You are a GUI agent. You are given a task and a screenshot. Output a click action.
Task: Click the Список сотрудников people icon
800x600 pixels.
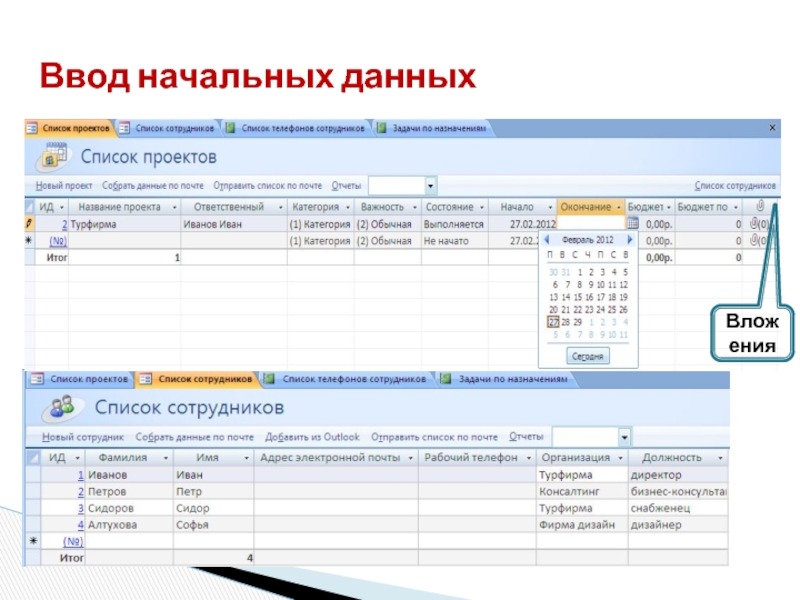tap(57, 408)
